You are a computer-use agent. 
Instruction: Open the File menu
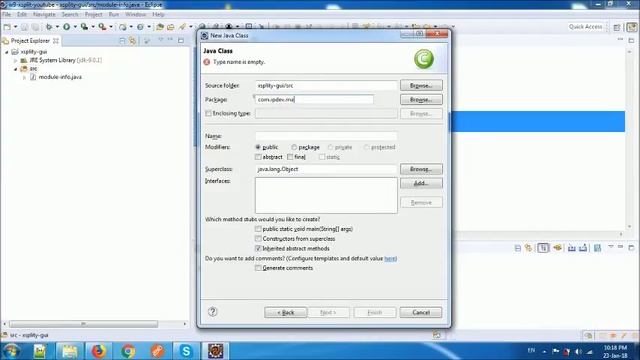coord(6,14)
